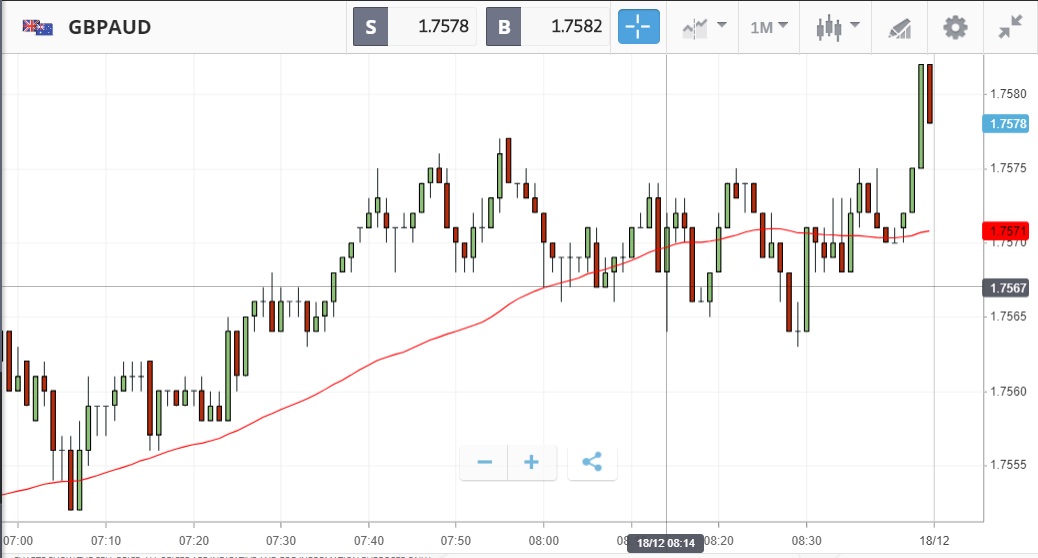The height and width of the screenshot is (558, 1038).
Task: Click the GBPAUD instrument name
Action: pyautogui.click(x=110, y=27)
